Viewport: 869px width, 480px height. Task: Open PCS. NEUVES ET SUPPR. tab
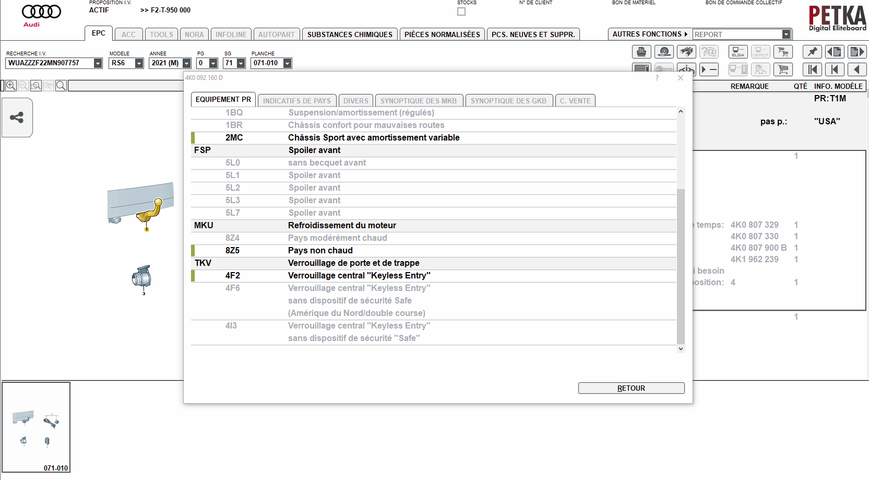pyautogui.click(x=533, y=34)
